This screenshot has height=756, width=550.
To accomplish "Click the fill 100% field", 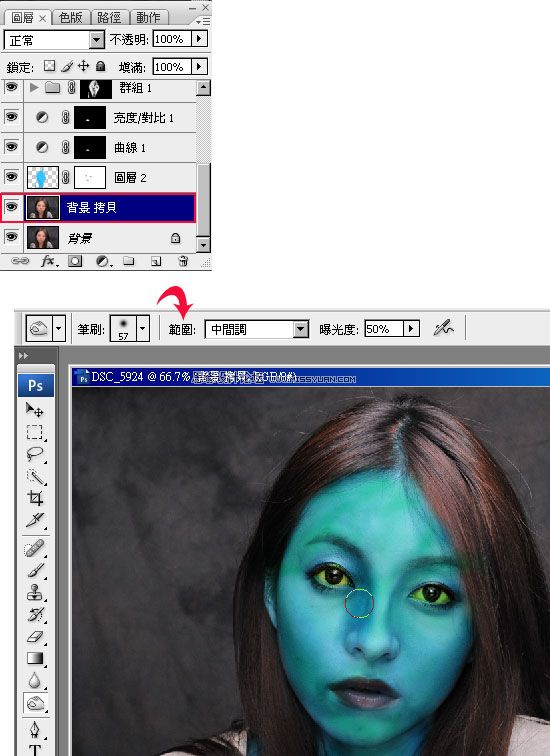I will (172, 66).
